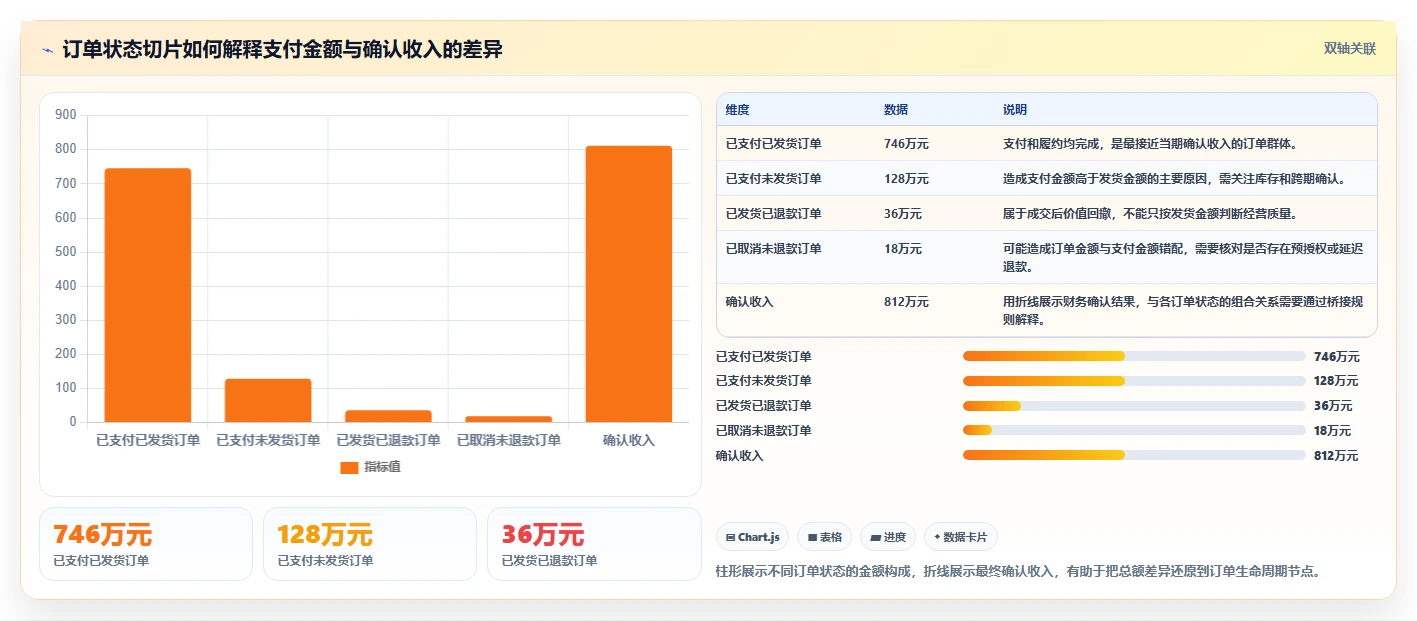Click the 128万元 value beside its progress bar
This screenshot has height=621, width=1417.
(x=1337, y=381)
